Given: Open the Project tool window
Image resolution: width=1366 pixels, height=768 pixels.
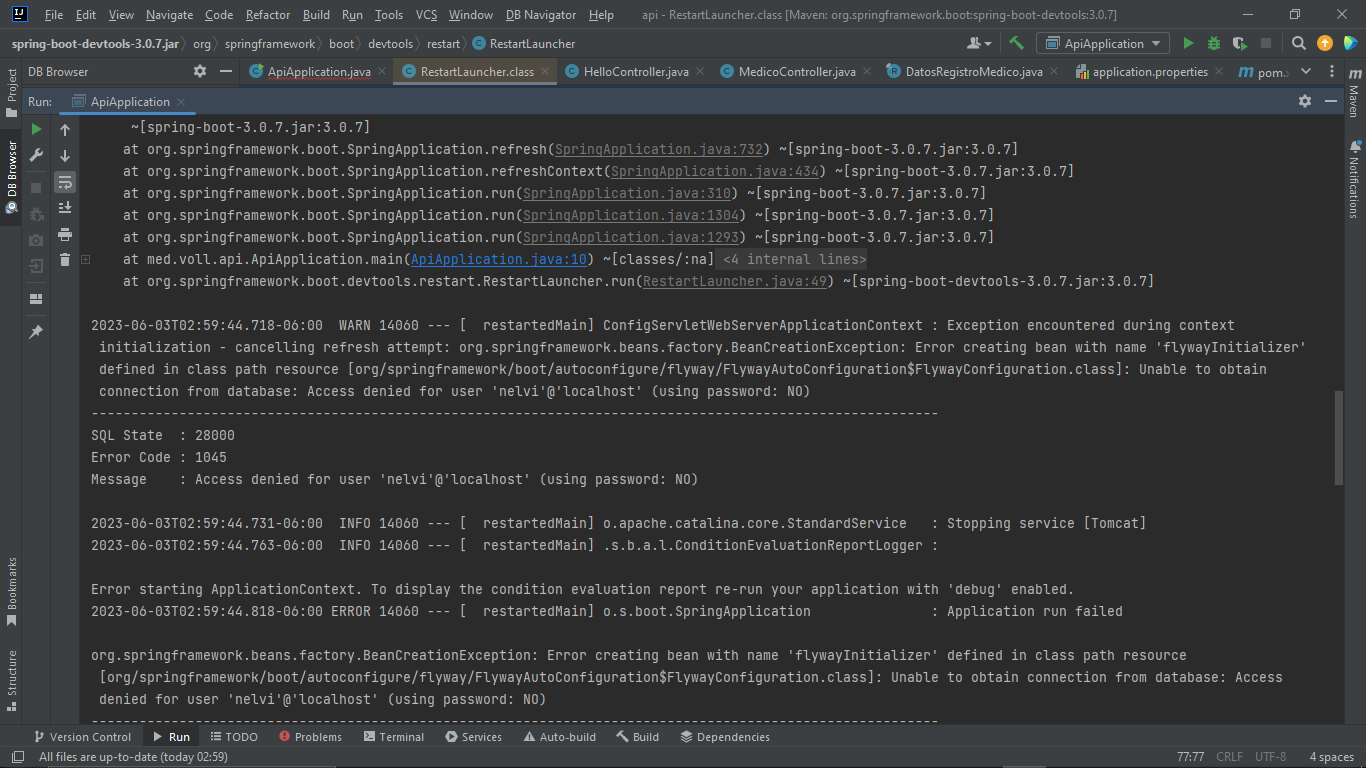Looking at the screenshot, I should pyautogui.click(x=12, y=93).
